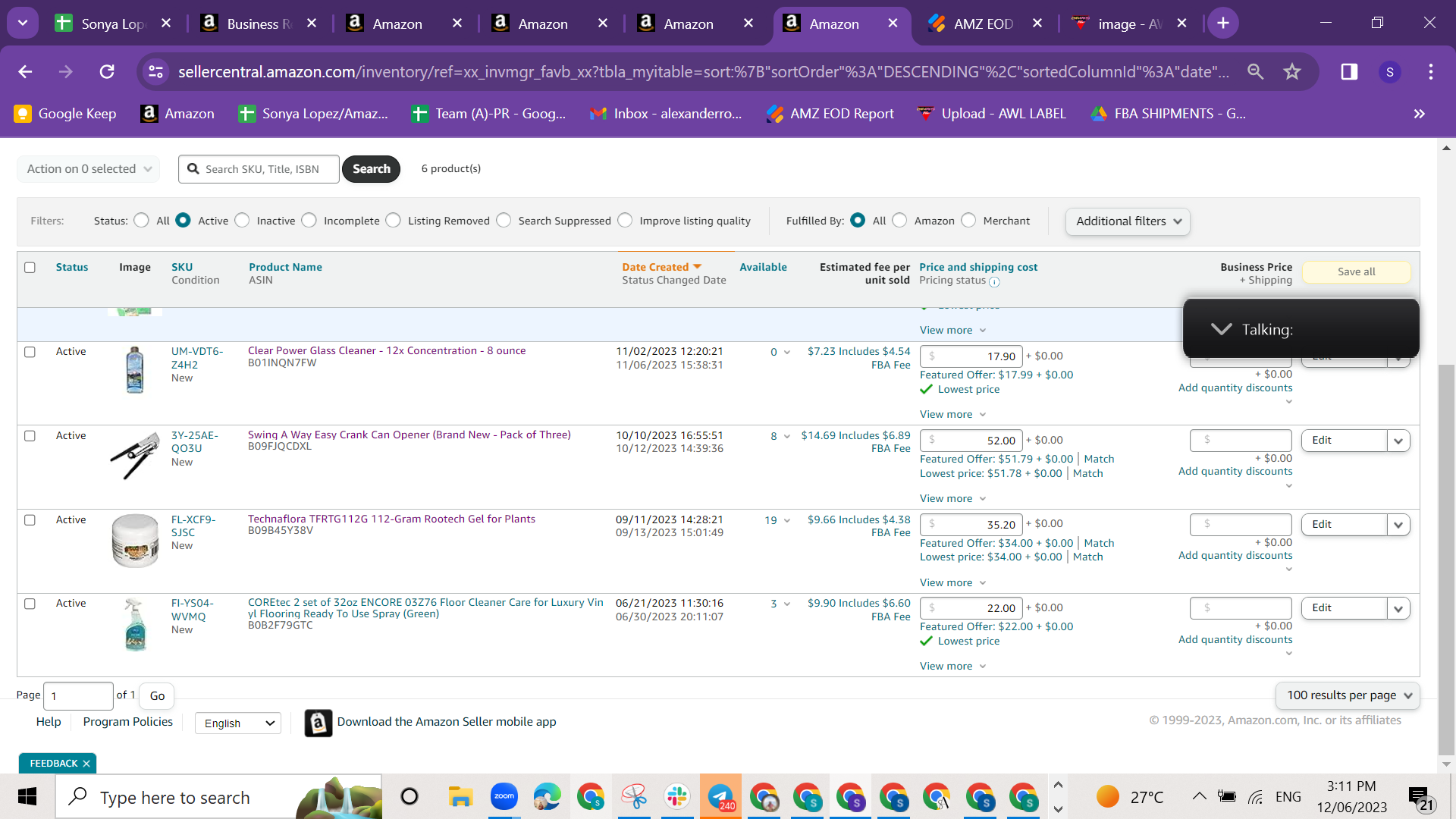Check the Clear Power Glass Cleaner row
1456x819 pixels.
click(x=30, y=352)
